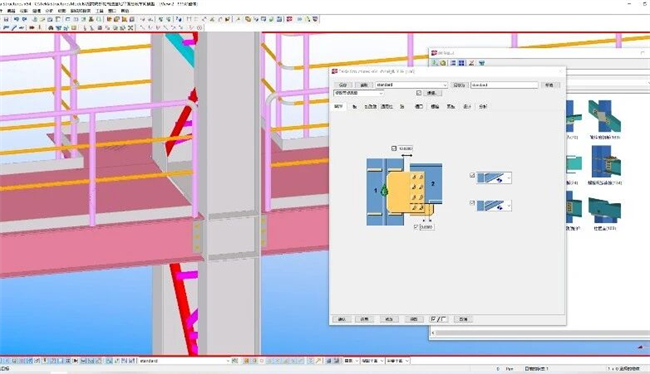Click the dimension input below the connection picture

[x=427, y=227]
